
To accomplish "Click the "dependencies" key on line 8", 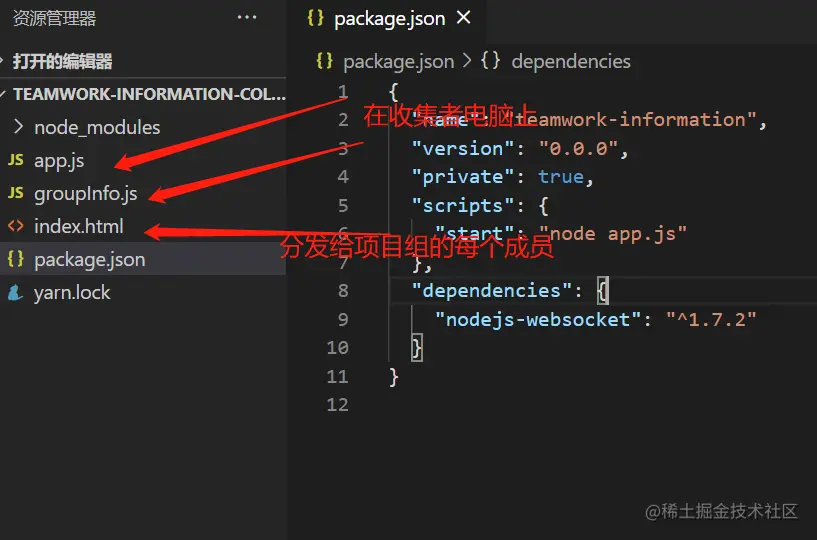I will point(492,290).
